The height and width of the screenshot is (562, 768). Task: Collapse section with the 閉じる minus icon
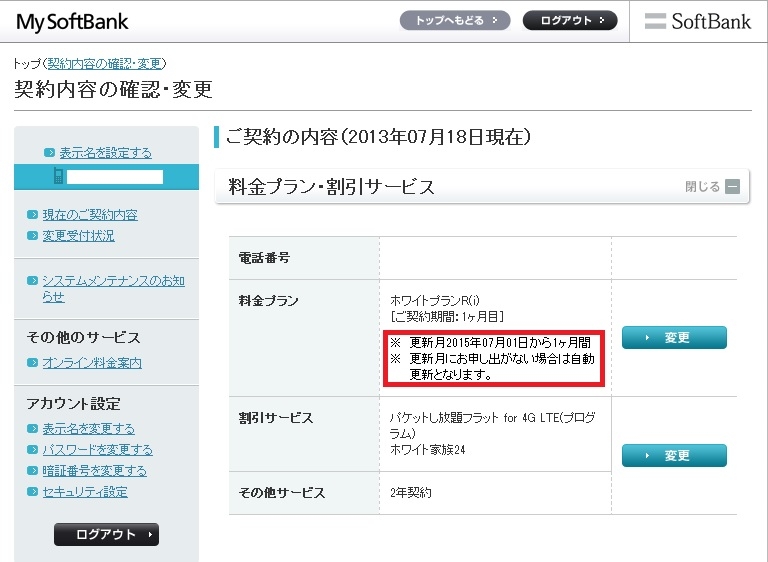[732, 186]
